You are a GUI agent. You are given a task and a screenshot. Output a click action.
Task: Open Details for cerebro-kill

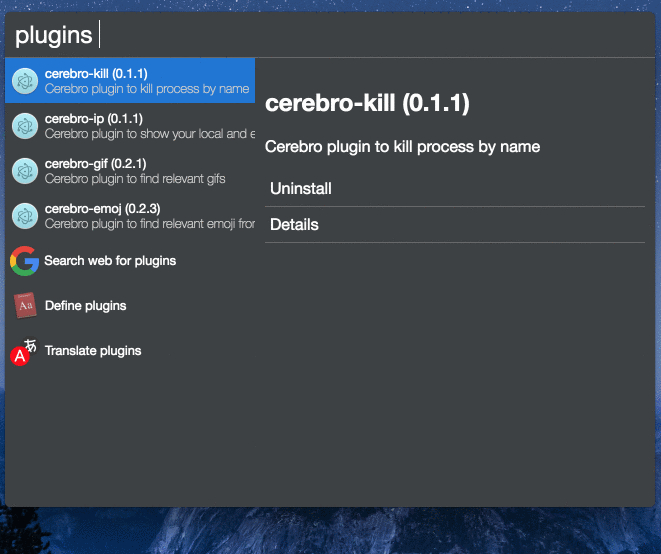click(x=455, y=225)
